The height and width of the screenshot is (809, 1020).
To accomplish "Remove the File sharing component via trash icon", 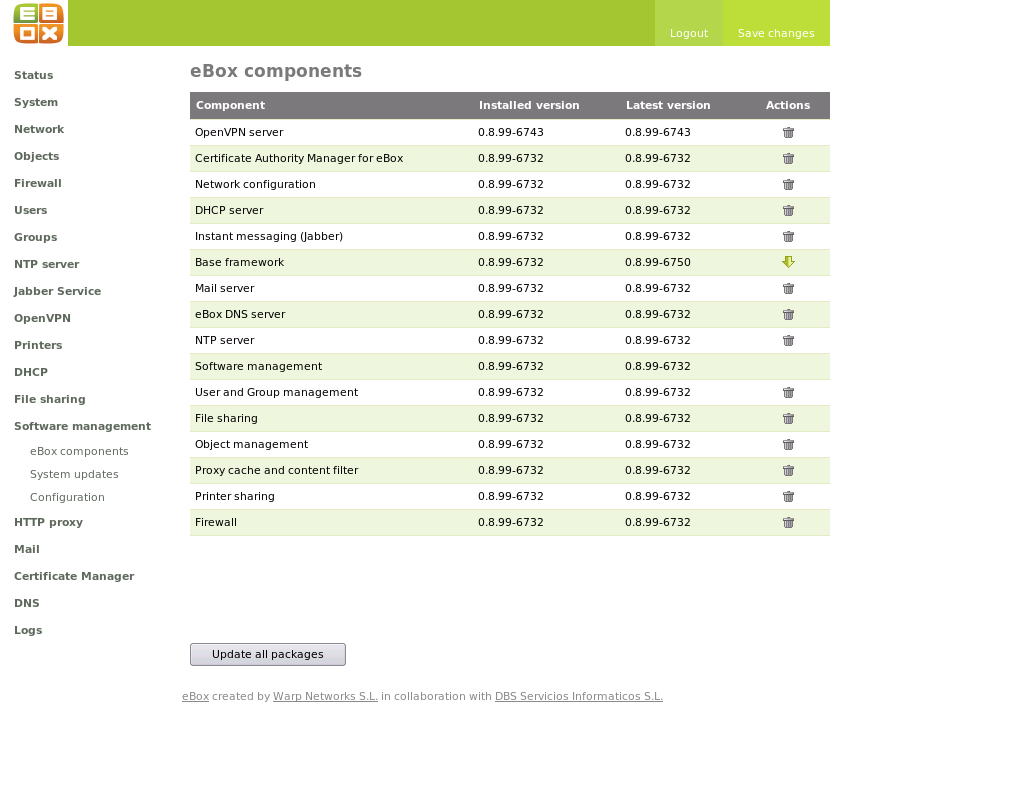I will (788, 419).
